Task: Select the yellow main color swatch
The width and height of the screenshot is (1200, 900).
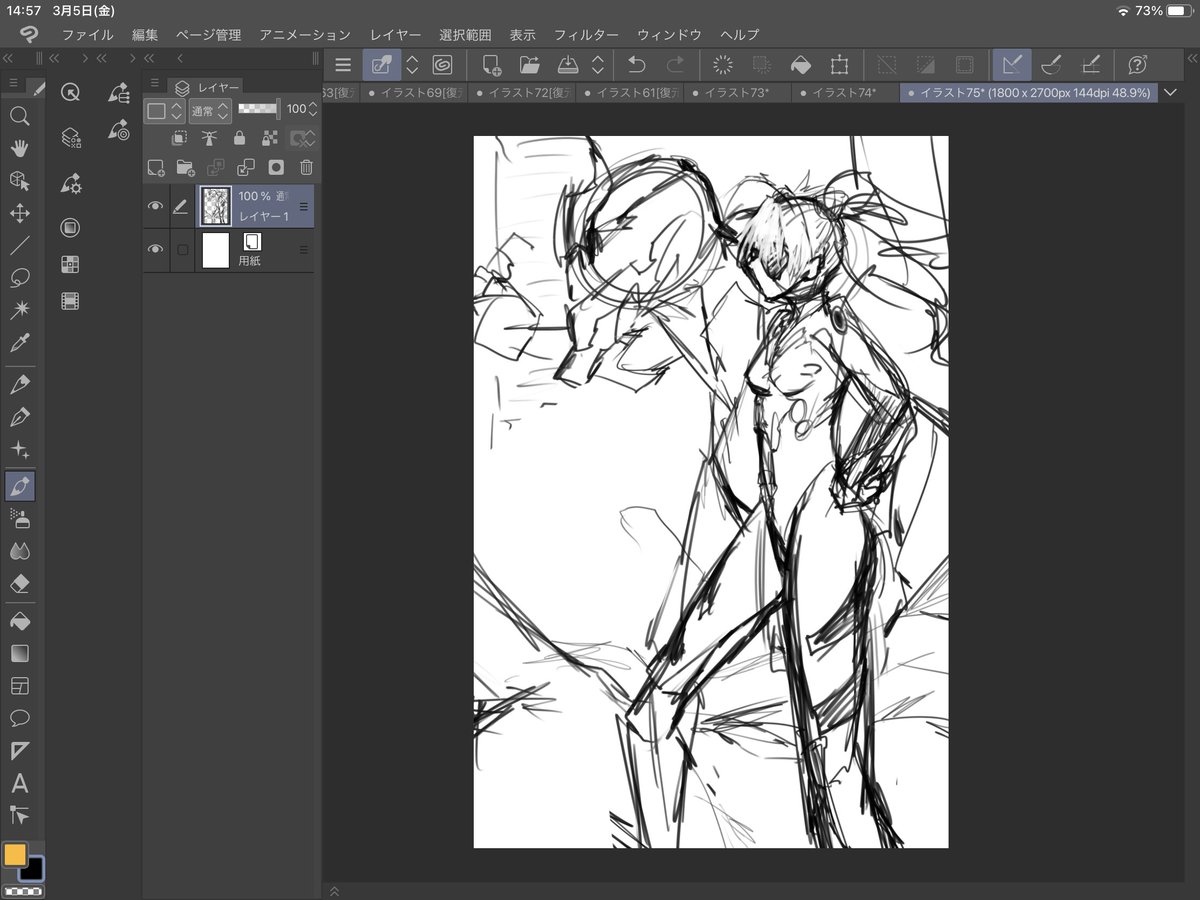Action: click(15, 855)
